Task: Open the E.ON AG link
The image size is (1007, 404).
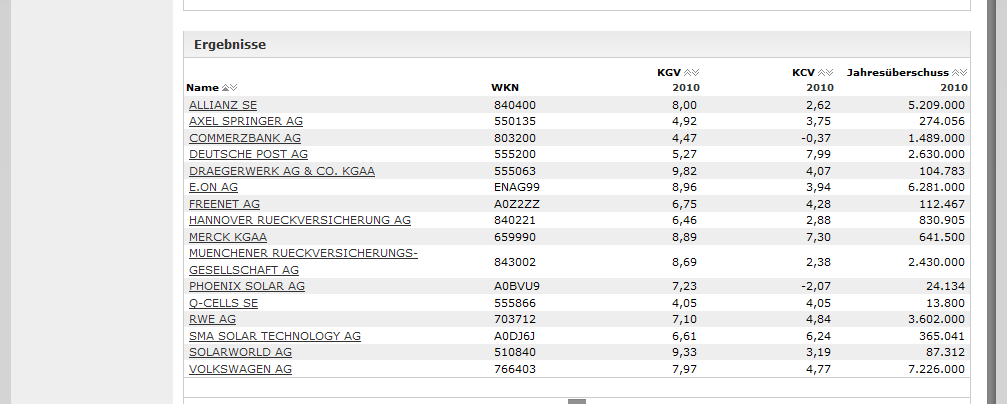Action: click(213, 187)
